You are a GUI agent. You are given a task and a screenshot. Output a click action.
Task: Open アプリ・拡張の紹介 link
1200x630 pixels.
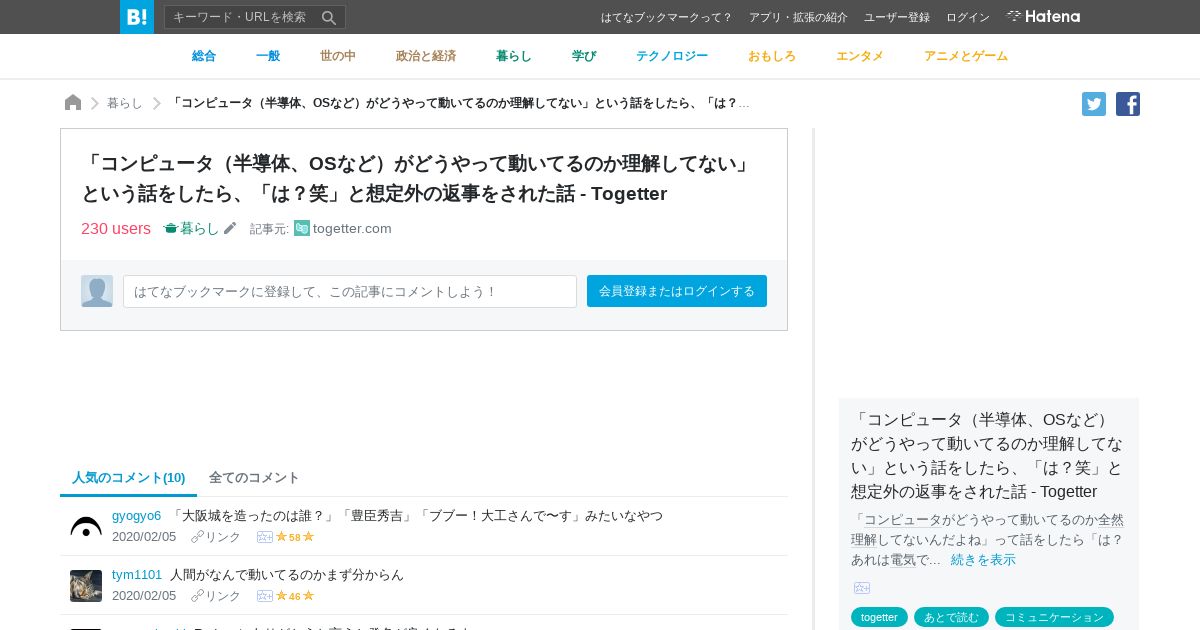798,17
